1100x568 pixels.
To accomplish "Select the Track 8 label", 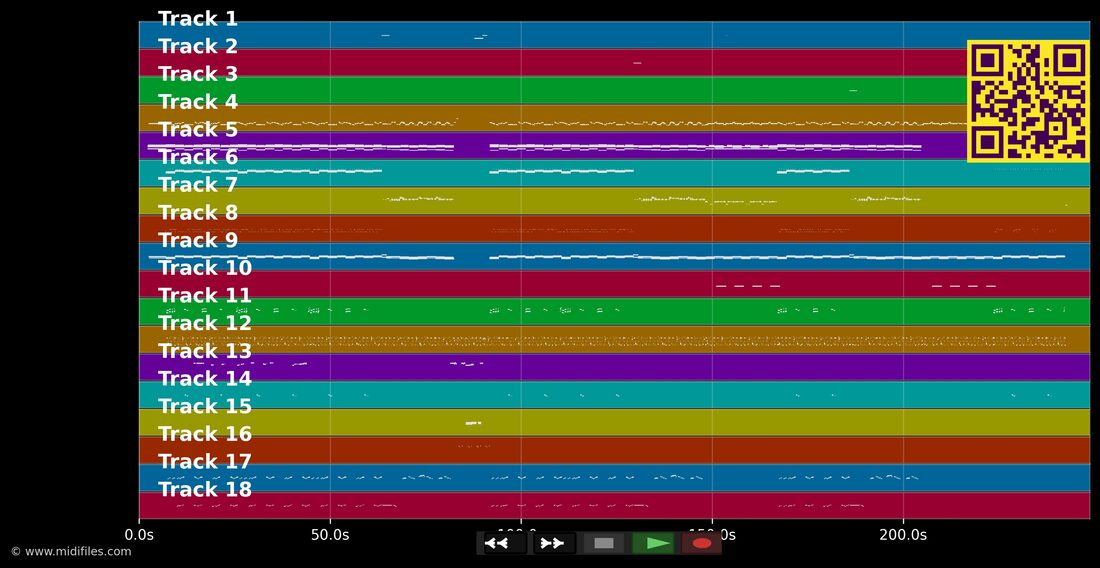I will click(198, 212).
